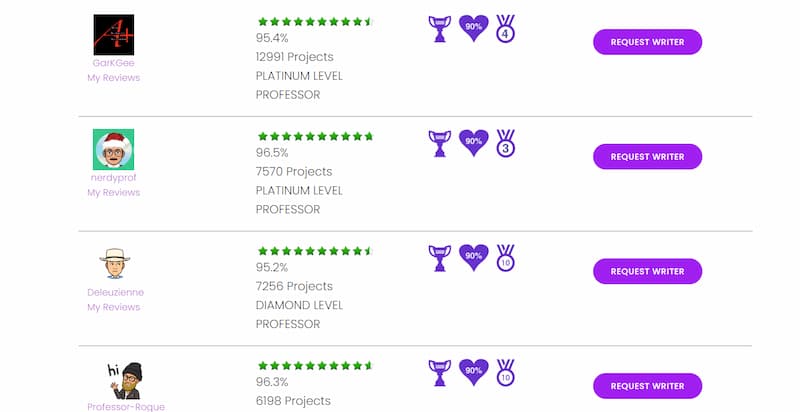The width and height of the screenshot is (800, 412).
Task: Request writer nerdyprof
Action: pos(647,157)
